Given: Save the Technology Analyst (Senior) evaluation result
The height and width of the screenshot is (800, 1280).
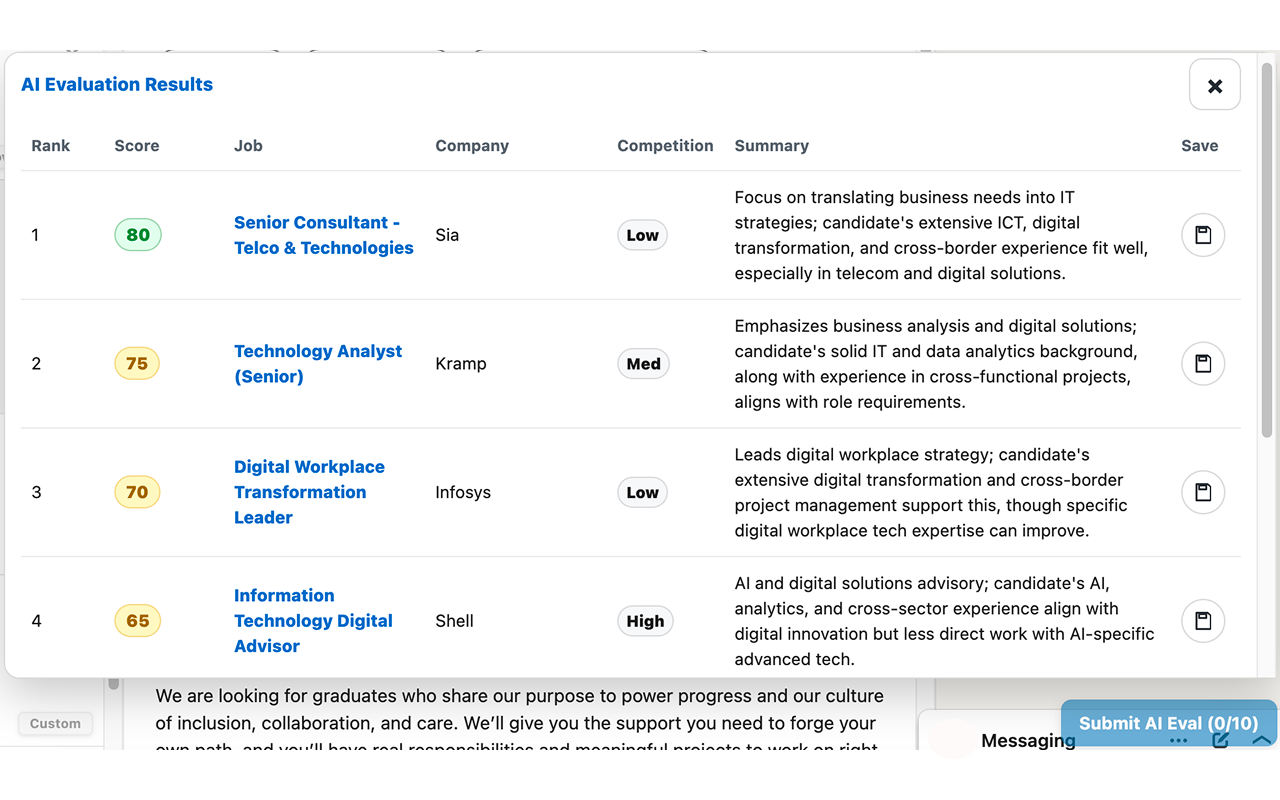Looking at the screenshot, I should (x=1202, y=363).
